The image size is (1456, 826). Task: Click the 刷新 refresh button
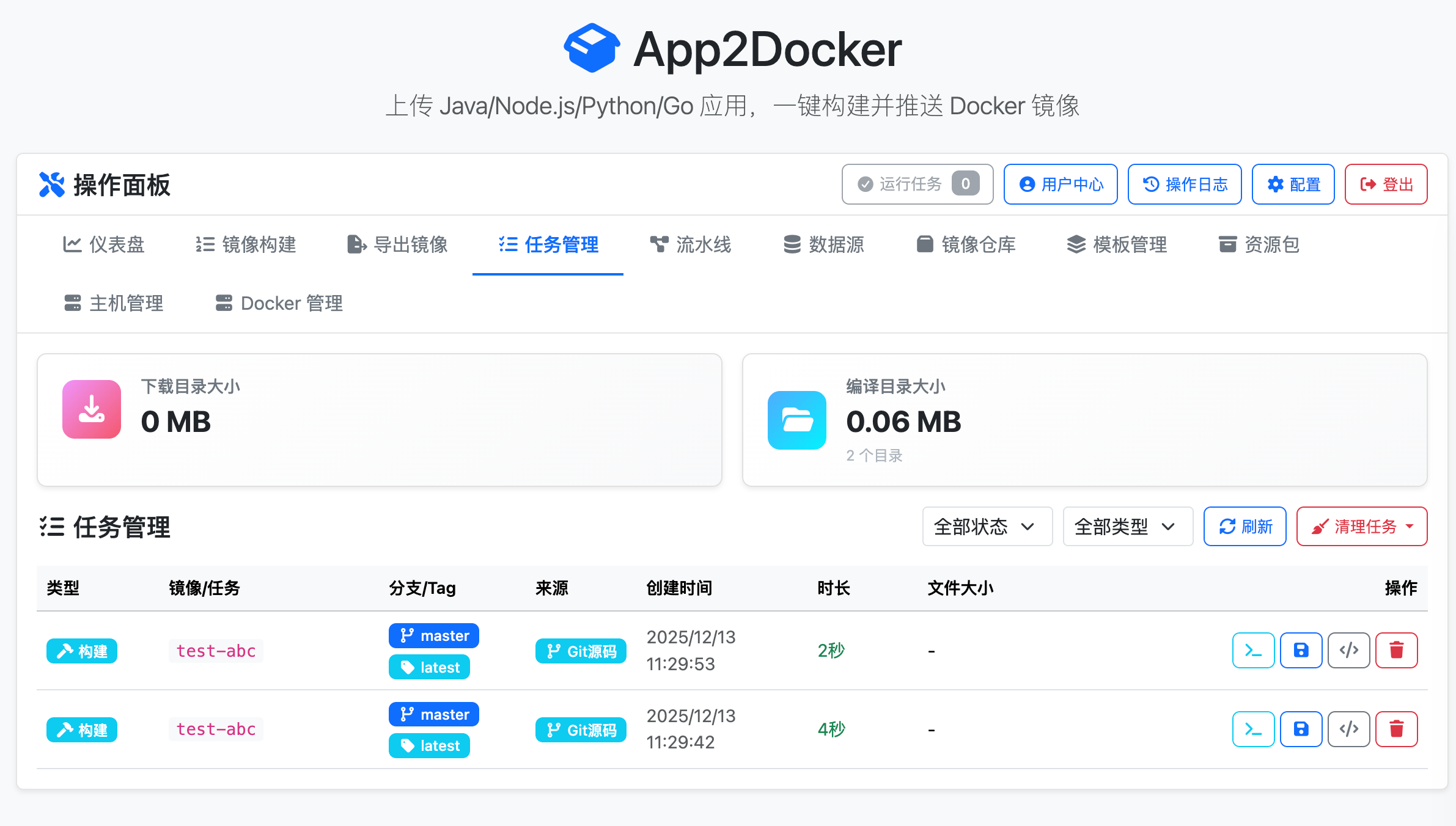coord(1245,526)
